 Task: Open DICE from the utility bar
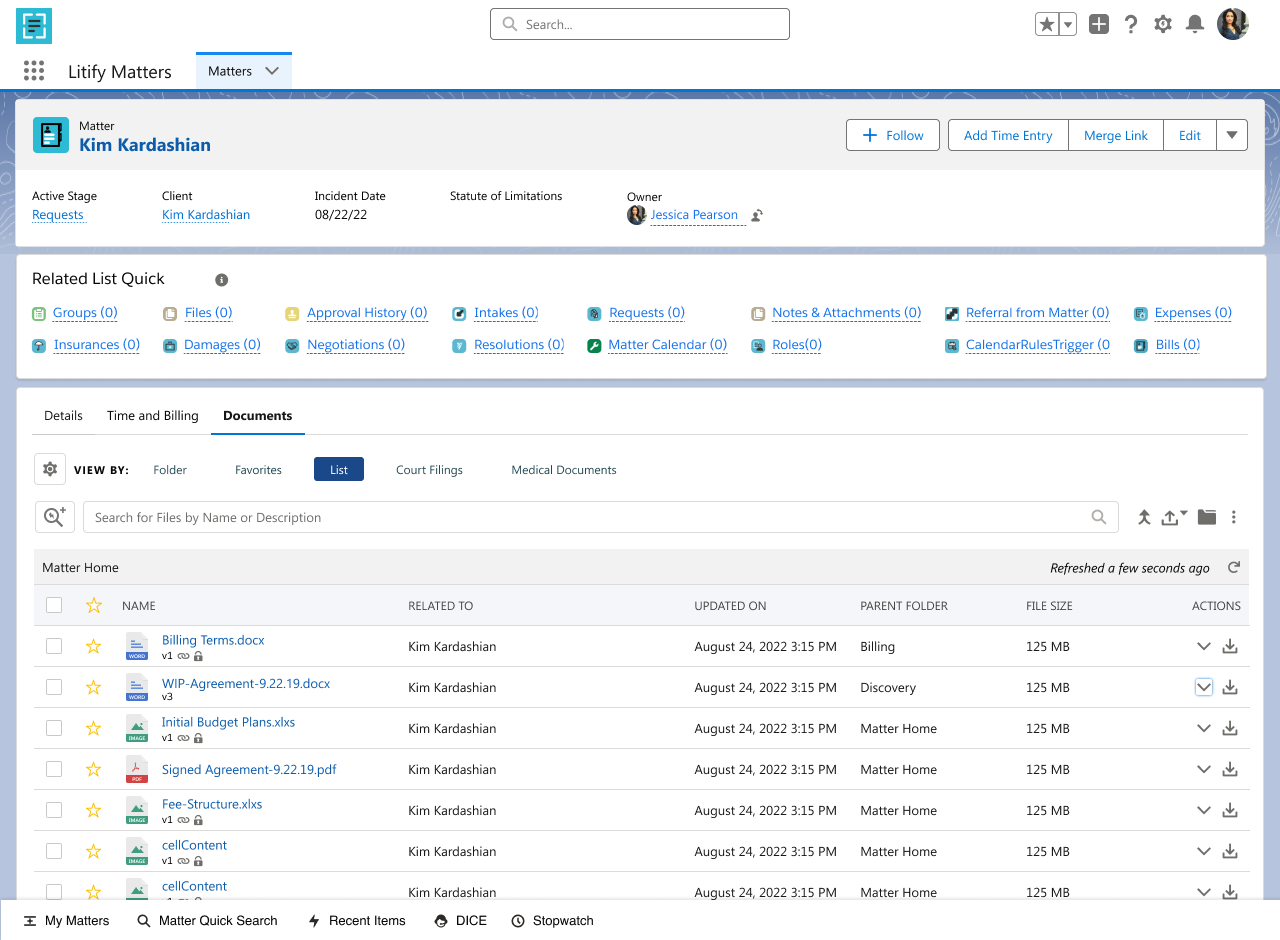pos(461,921)
